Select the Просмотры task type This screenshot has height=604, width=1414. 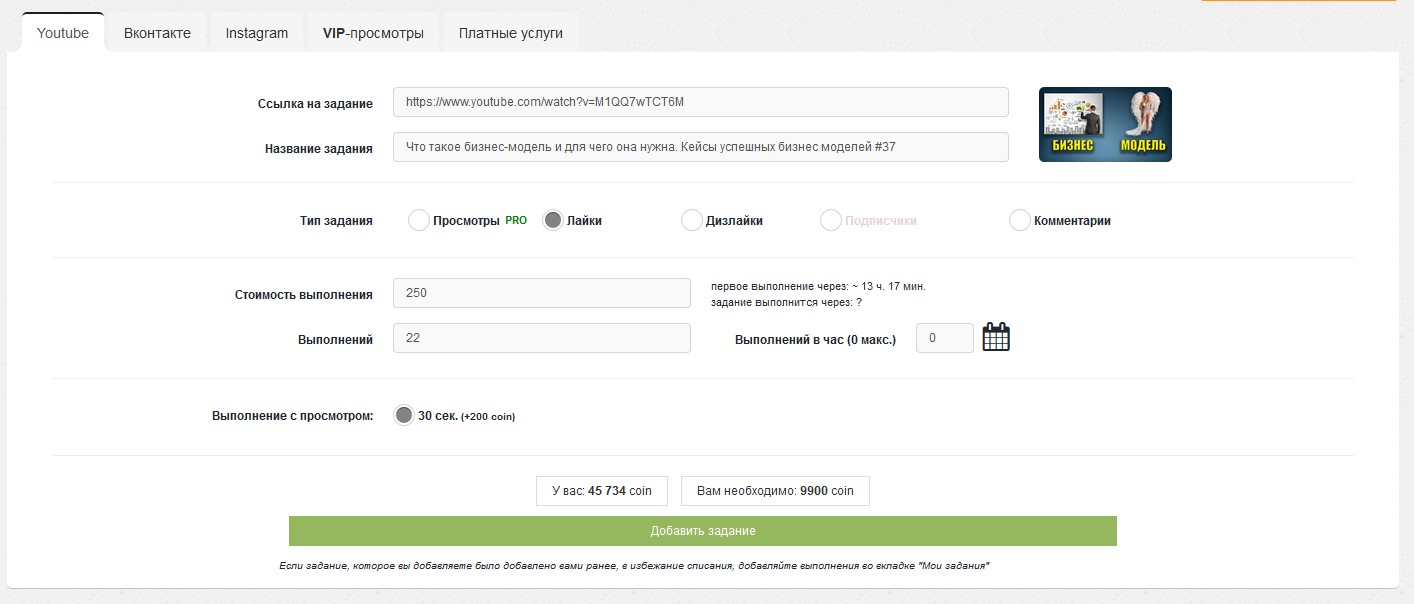click(x=419, y=221)
